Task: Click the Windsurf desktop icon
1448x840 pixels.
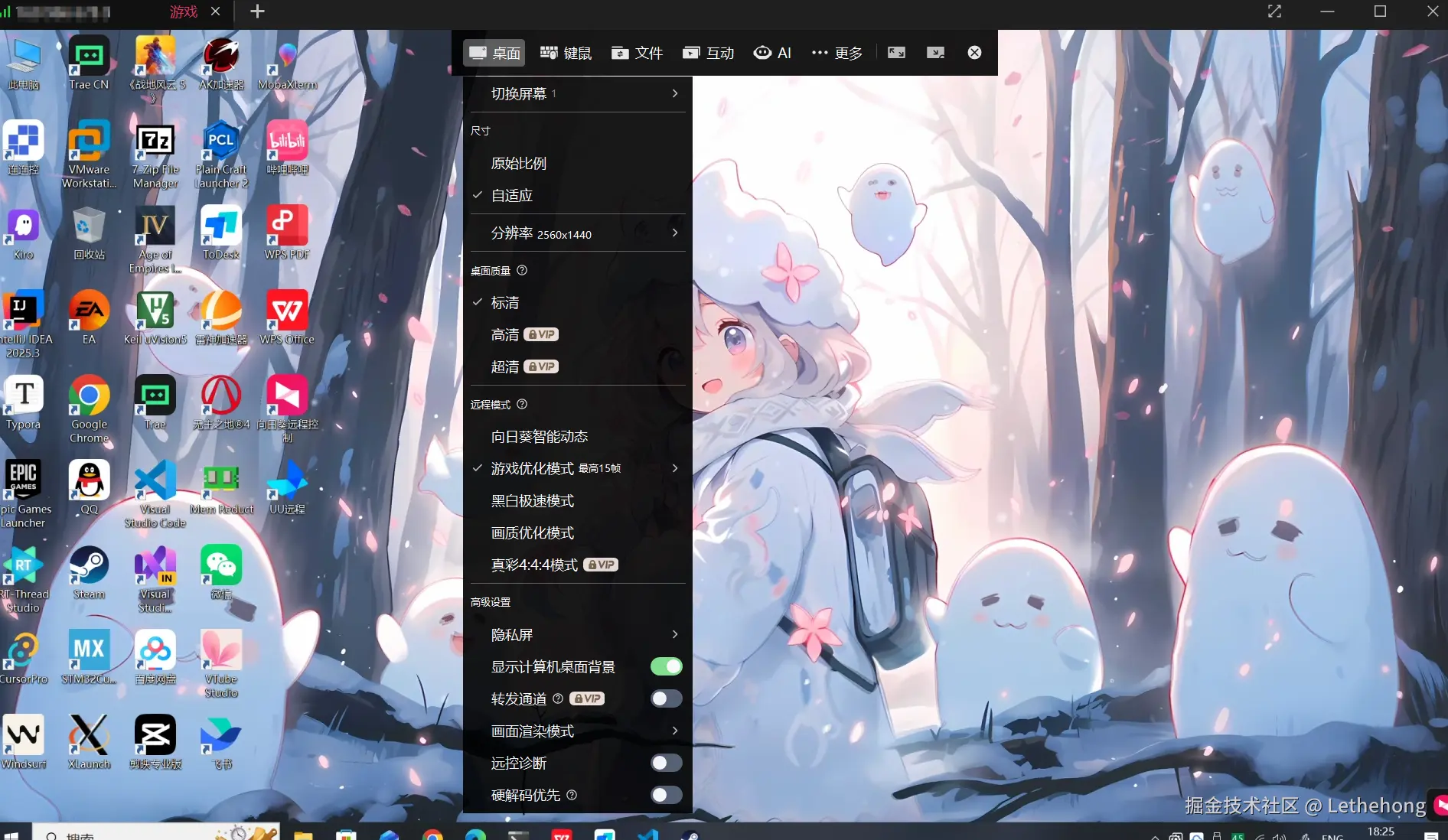Action: (x=23, y=742)
